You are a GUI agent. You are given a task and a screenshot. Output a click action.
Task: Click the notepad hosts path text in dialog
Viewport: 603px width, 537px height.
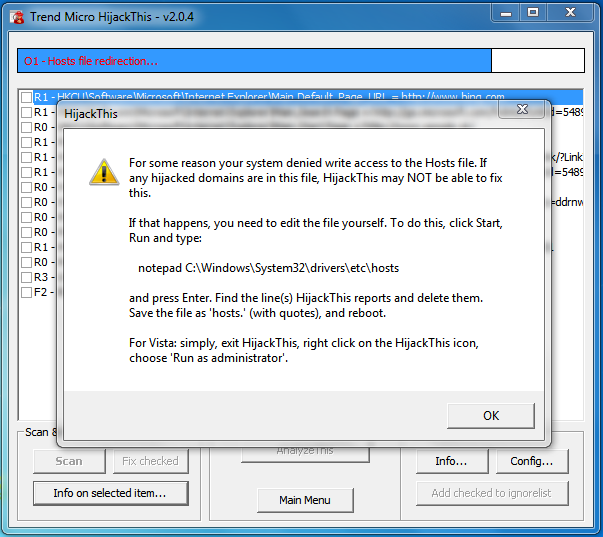pos(268,268)
